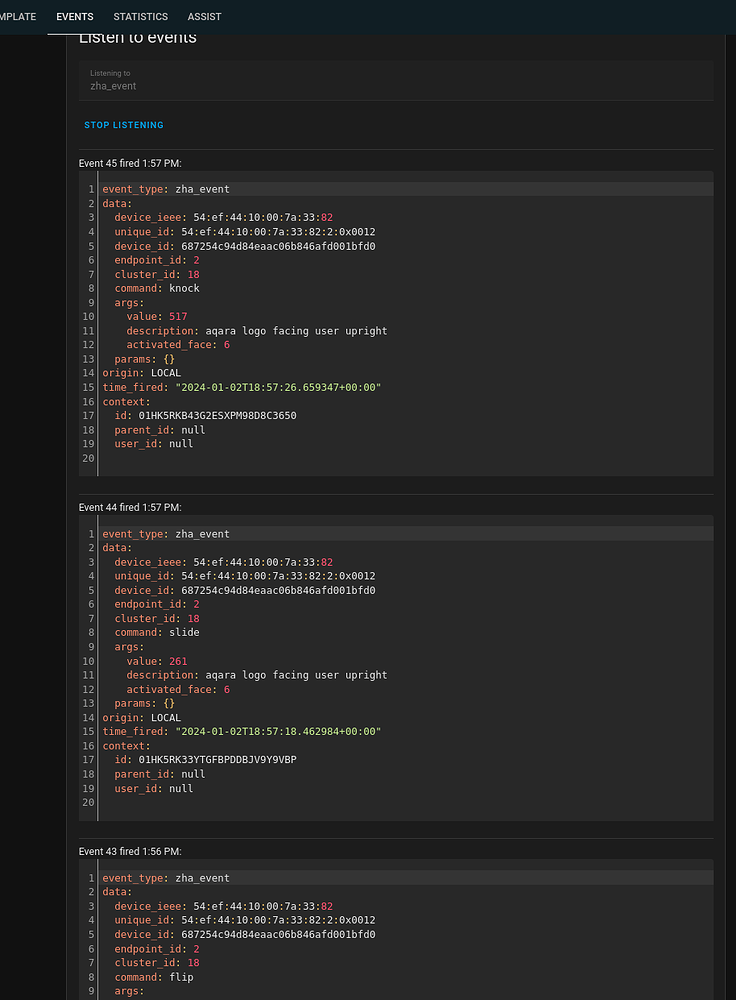Click the time_fired 18:57:26 timestamp
This screenshot has width=736, height=1000.
point(278,387)
